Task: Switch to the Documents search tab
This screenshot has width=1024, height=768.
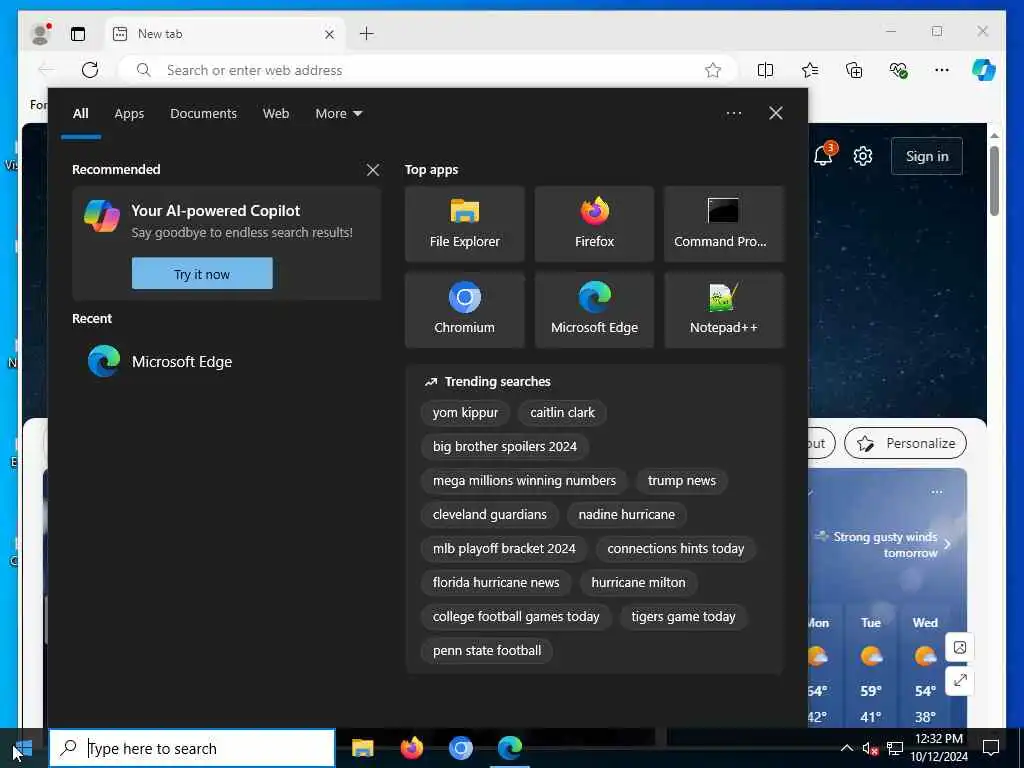Action: [x=203, y=114]
